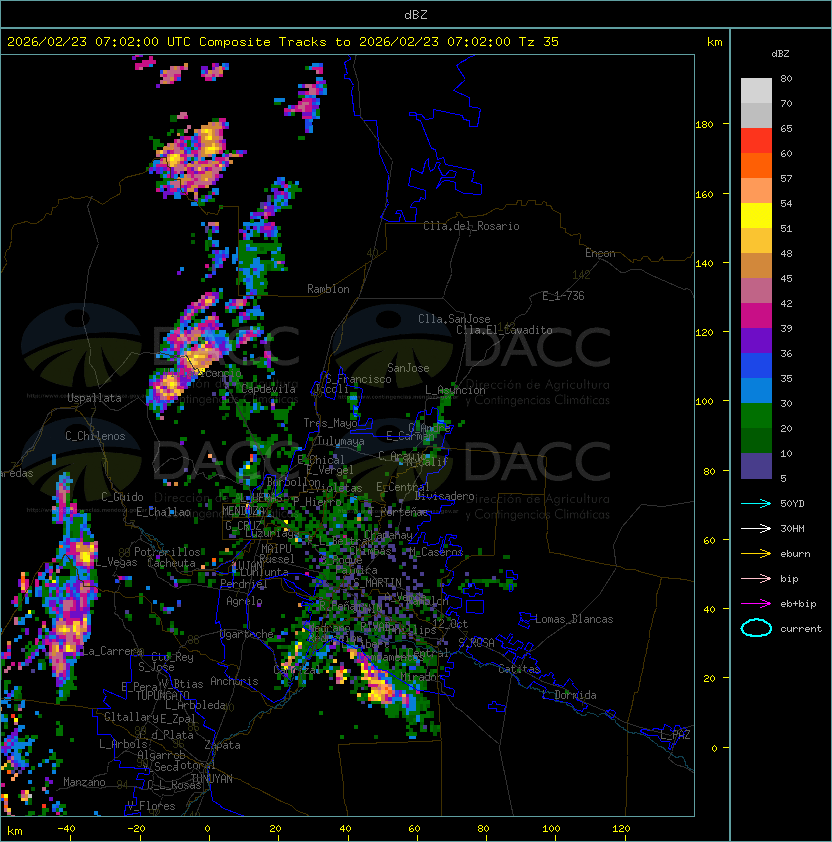
Task: Click the 'Clla.El_Cavadito' map label
Action: (504, 330)
